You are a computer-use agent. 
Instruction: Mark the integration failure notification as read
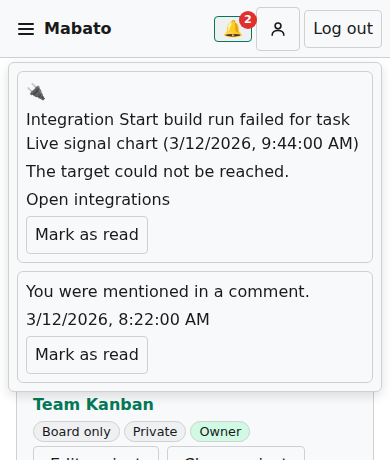(87, 235)
